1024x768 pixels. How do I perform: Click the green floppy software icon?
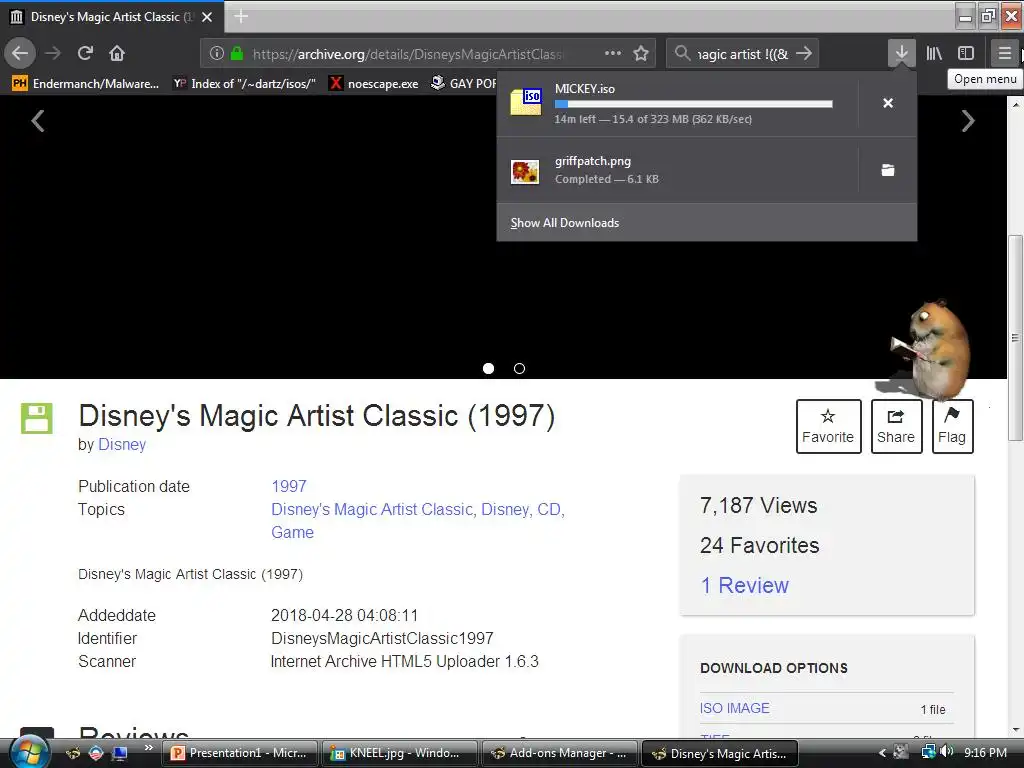pos(37,419)
